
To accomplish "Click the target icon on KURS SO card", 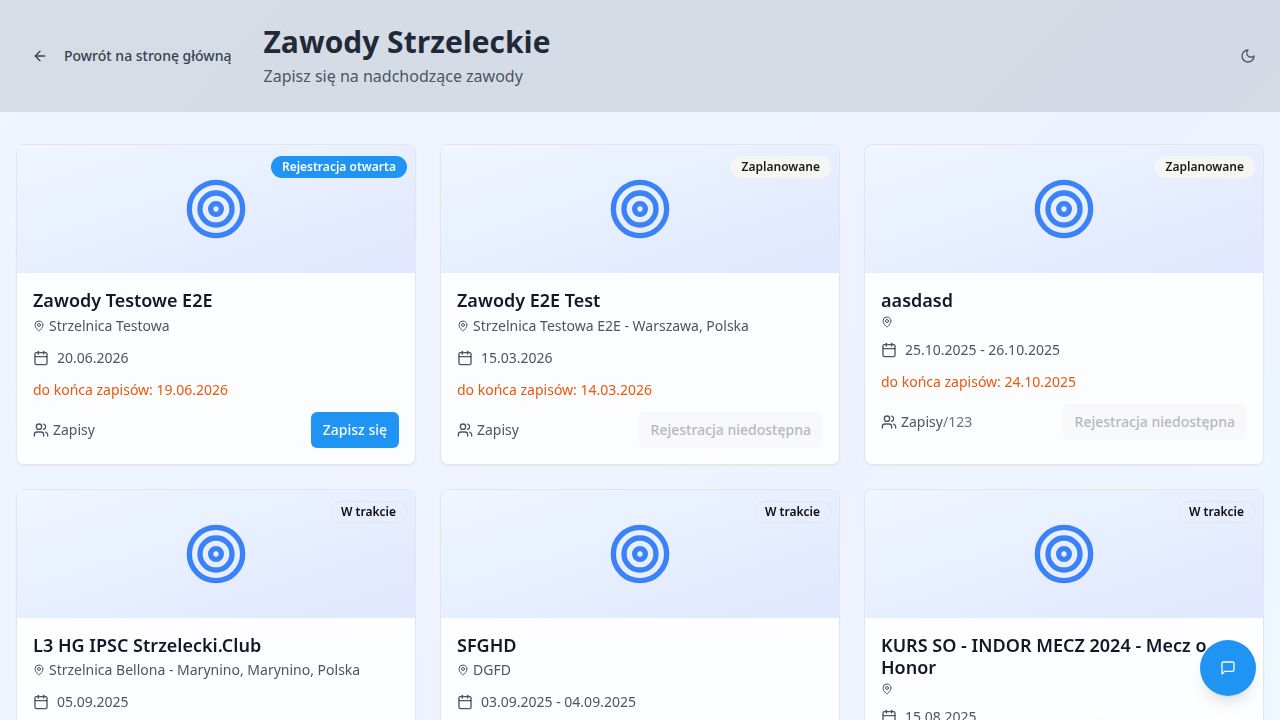I will tap(1064, 554).
